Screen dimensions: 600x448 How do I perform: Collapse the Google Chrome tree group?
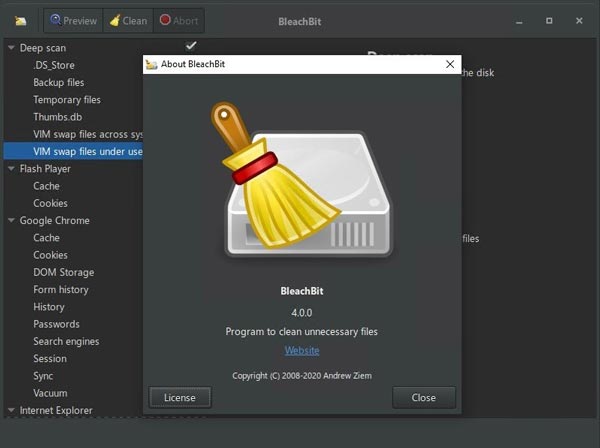[11, 220]
